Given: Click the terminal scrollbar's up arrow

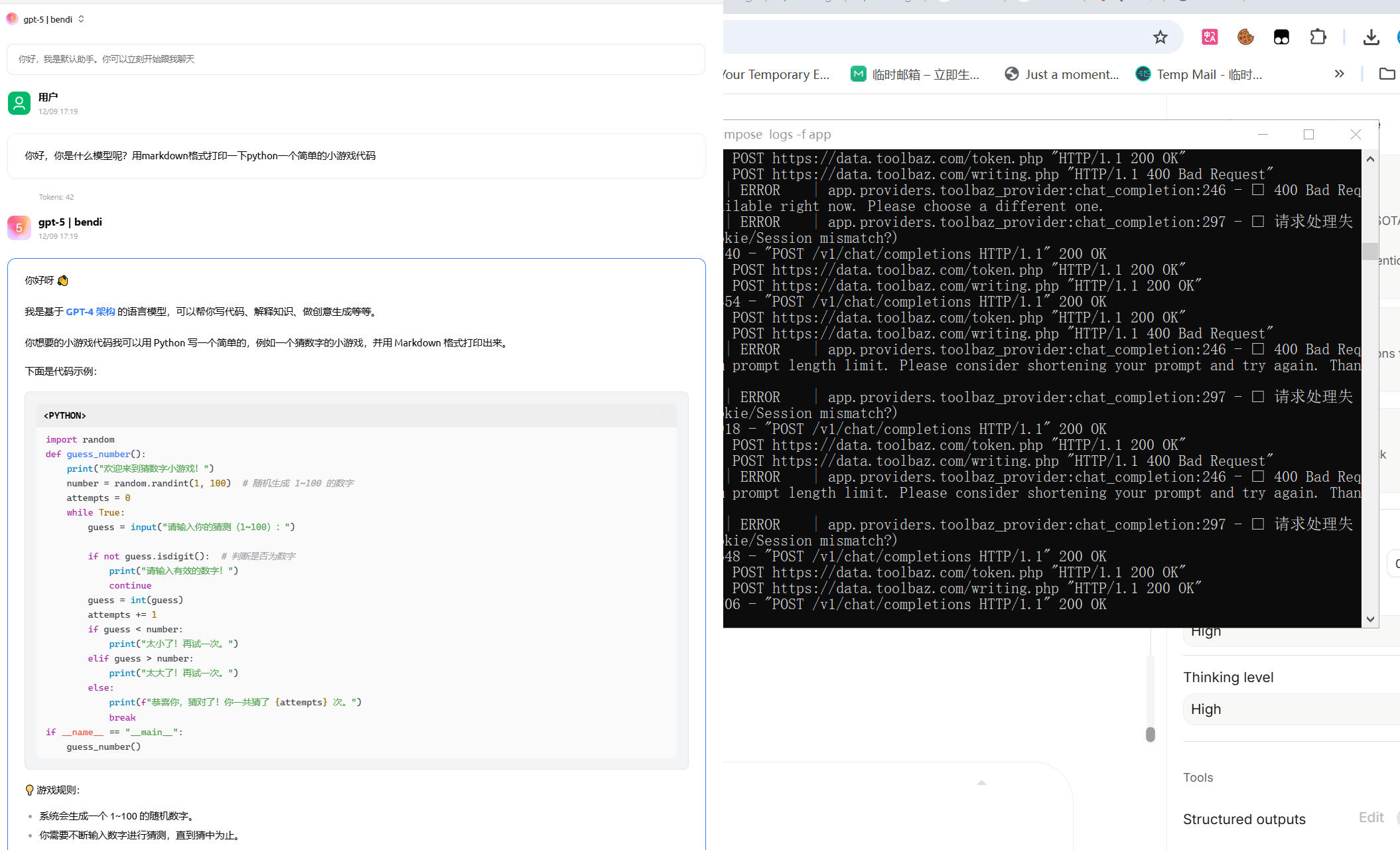Looking at the screenshot, I should tap(1370, 159).
